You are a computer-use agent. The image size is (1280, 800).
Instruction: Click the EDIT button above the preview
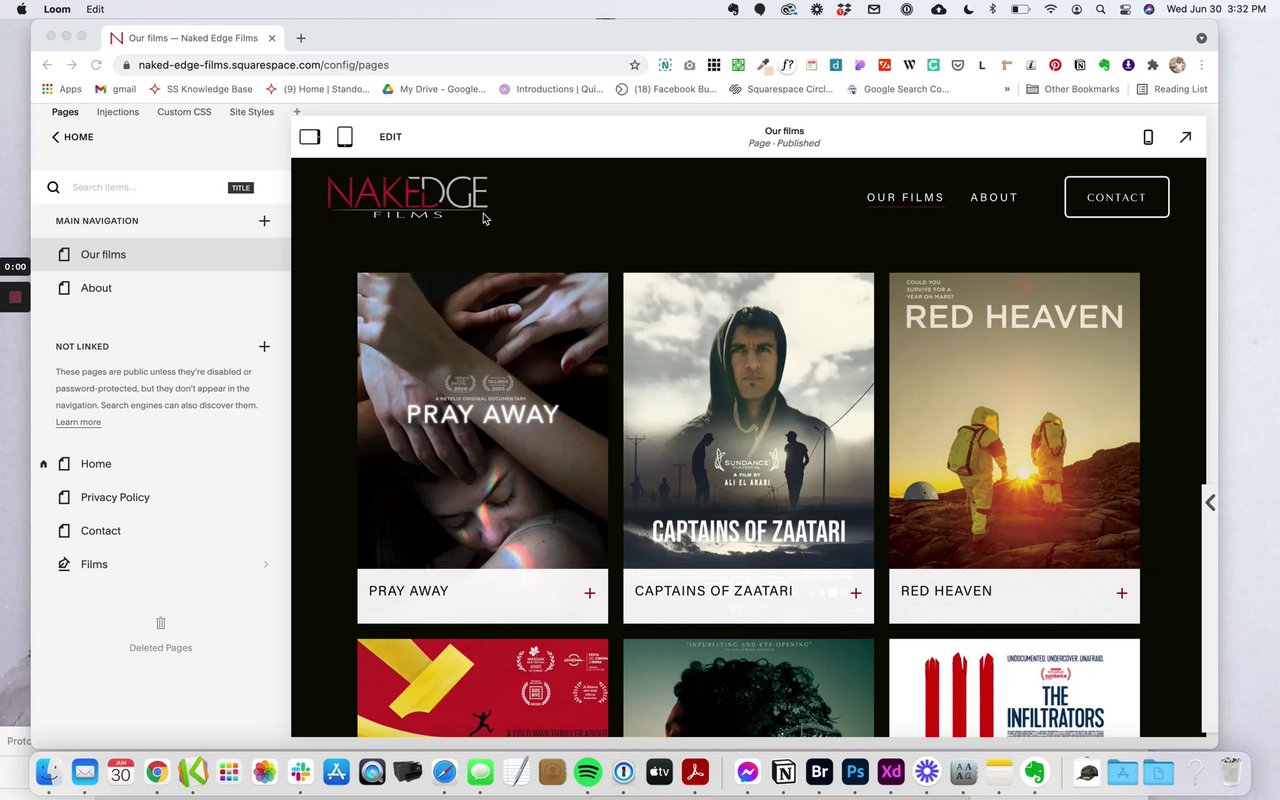point(391,137)
